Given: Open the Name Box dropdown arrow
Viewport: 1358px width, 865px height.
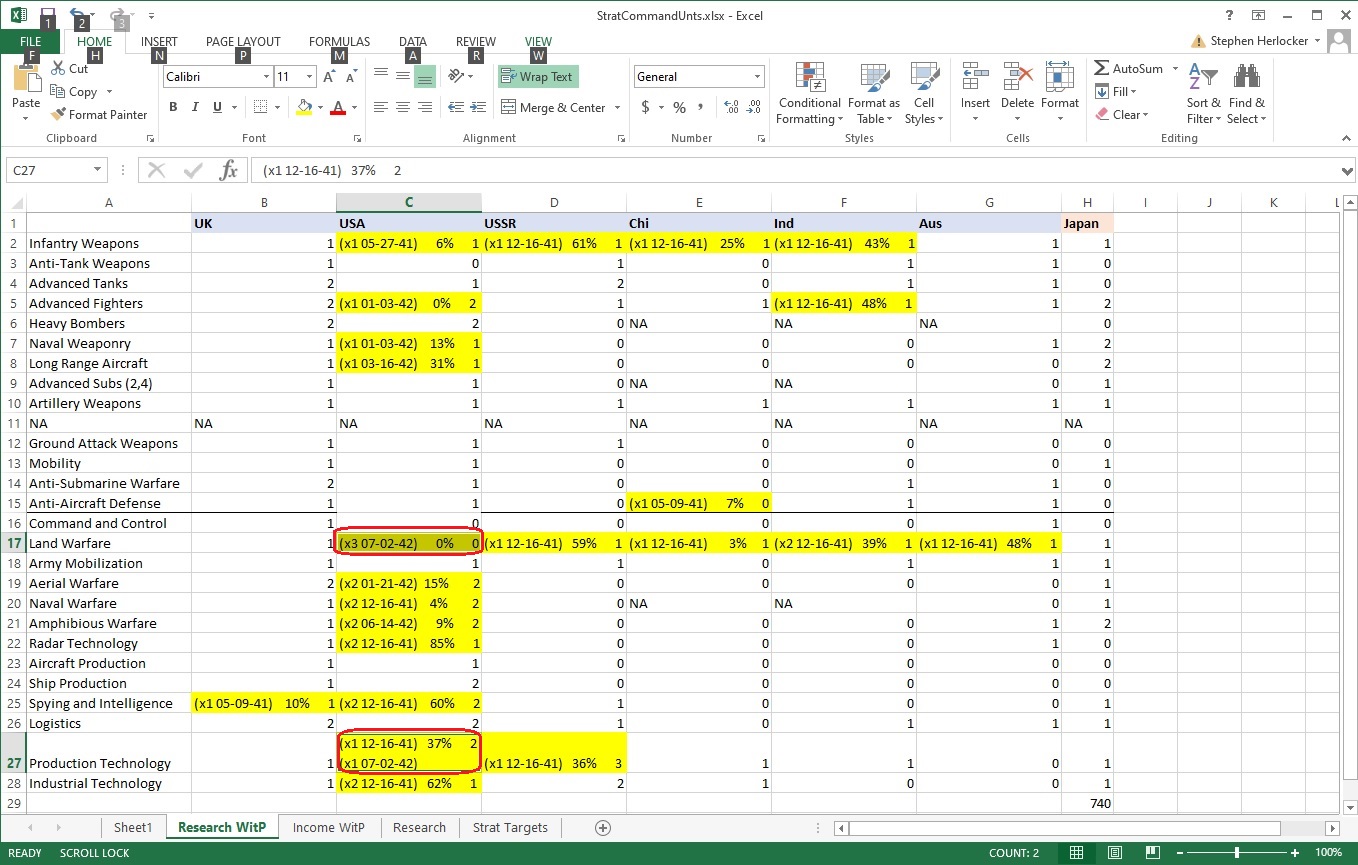Looking at the screenshot, I should pos(97,170).
